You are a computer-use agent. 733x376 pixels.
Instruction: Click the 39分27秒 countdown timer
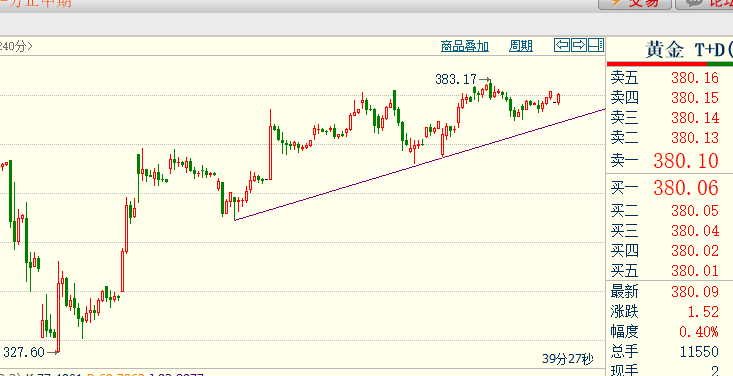(x=568, y=359)
